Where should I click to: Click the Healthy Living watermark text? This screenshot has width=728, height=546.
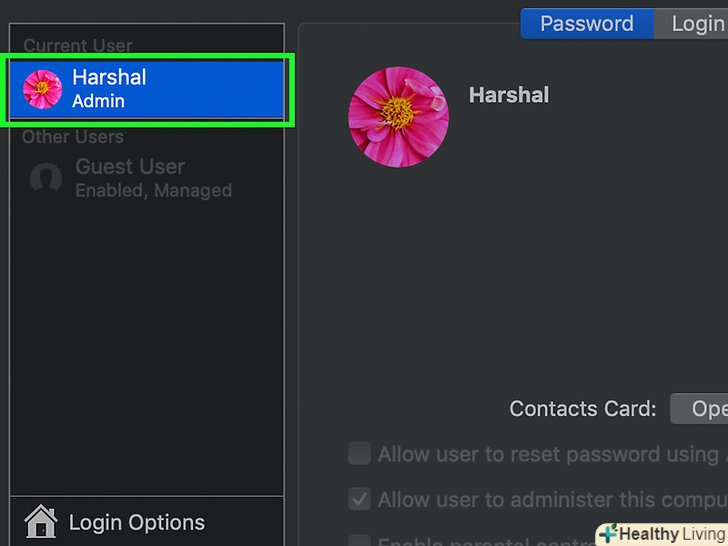[x=672, y=534]
